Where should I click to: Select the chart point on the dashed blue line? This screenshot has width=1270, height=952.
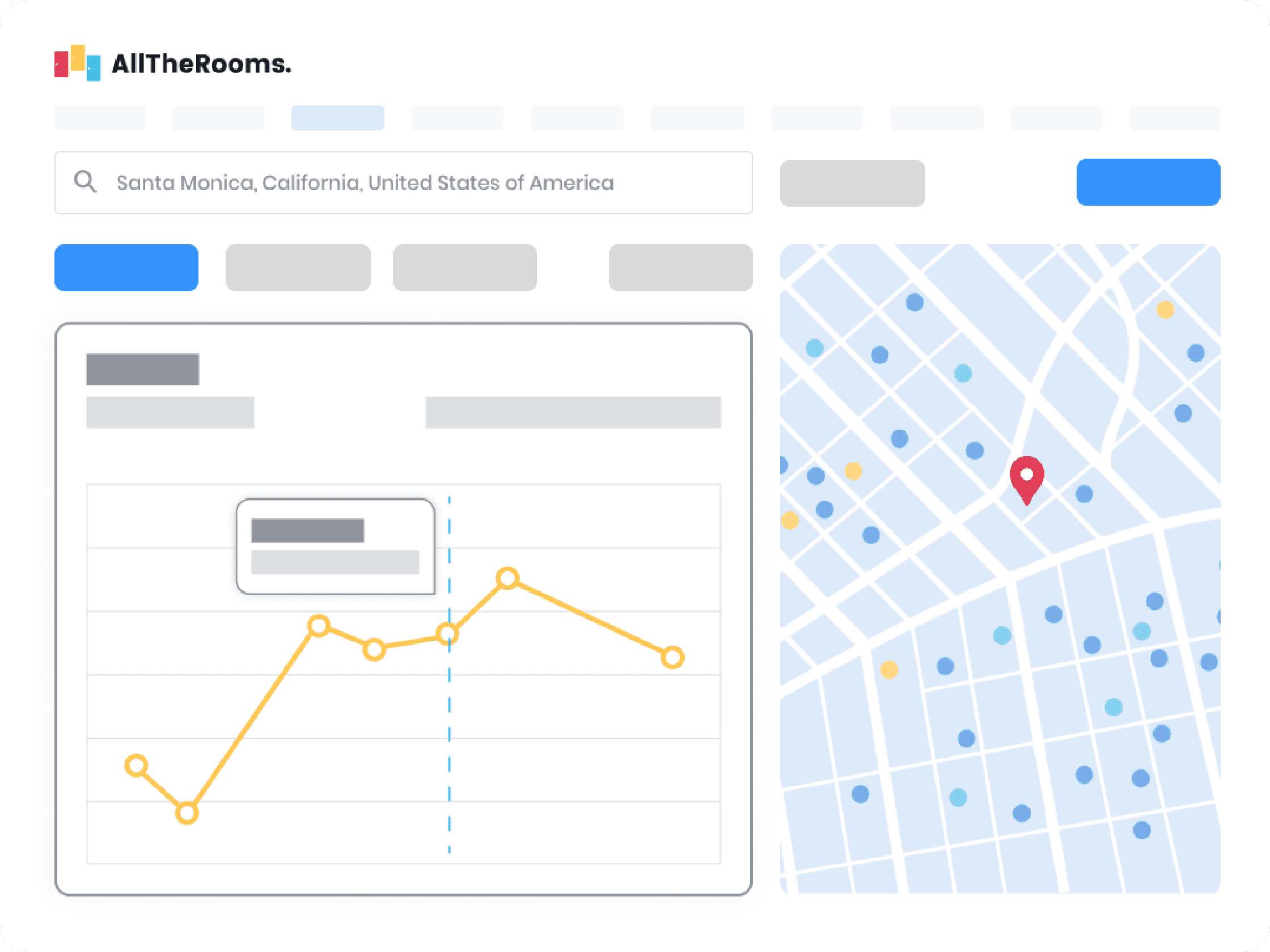click(x=447, y=634)
